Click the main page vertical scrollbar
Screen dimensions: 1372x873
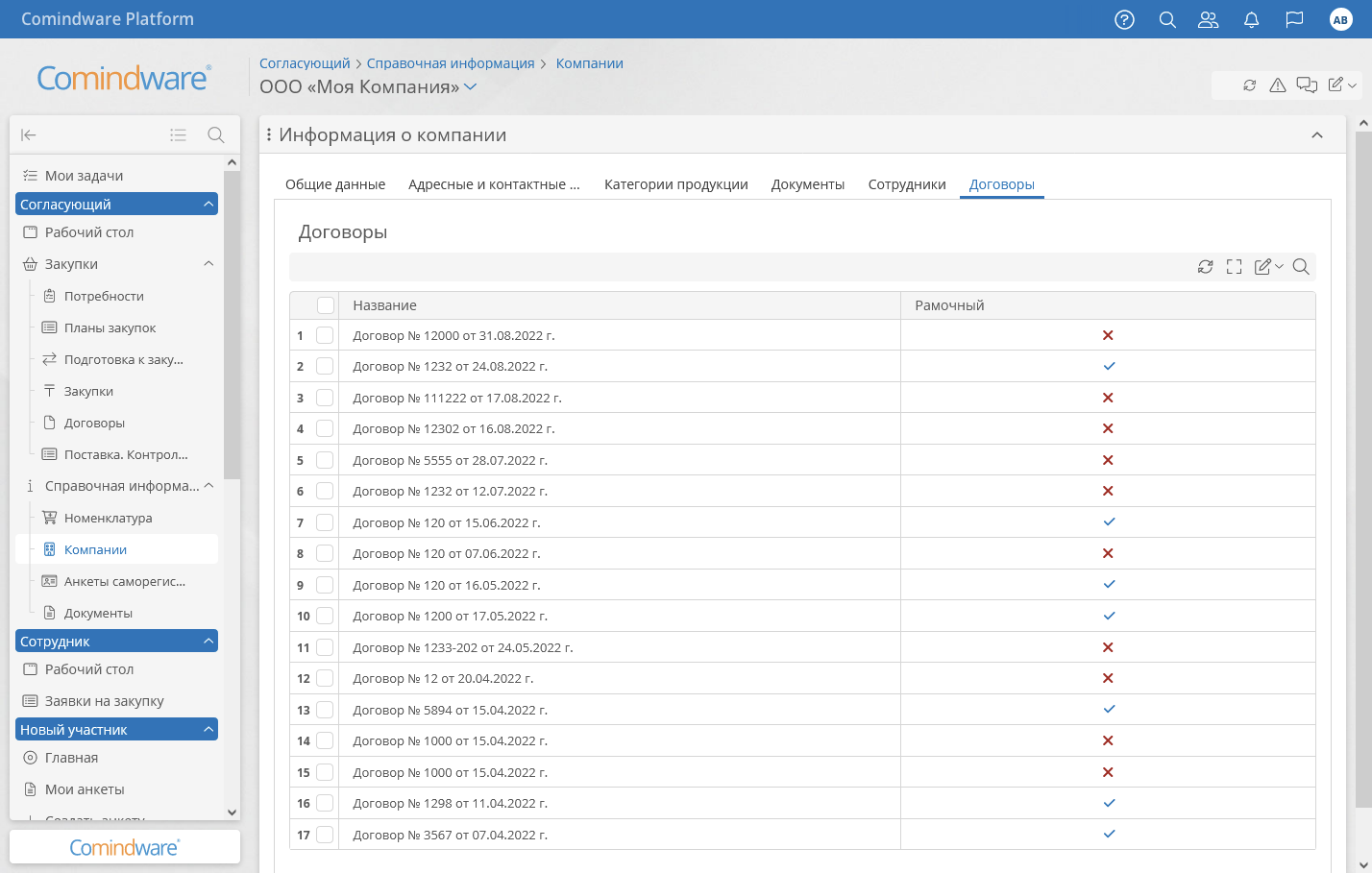pyautogui.click(x=1363, y=469)
